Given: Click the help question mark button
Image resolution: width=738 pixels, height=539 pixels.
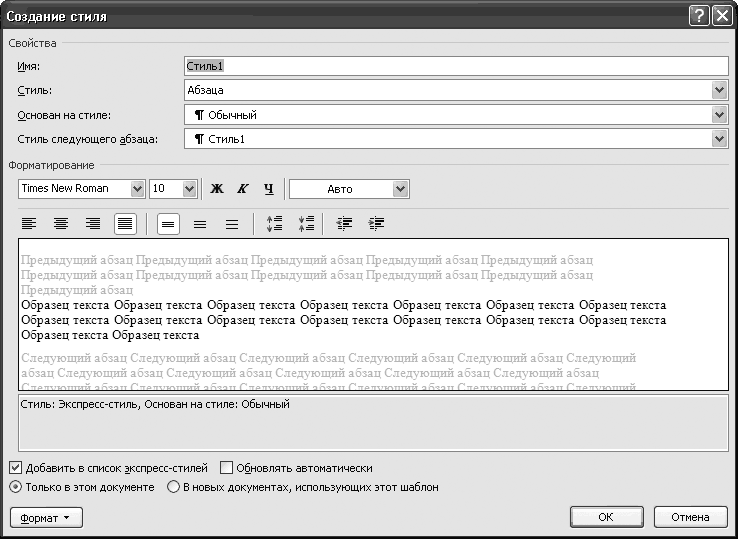Looking at the screenshot, I should pyautogui.click(x=699, y=16).
